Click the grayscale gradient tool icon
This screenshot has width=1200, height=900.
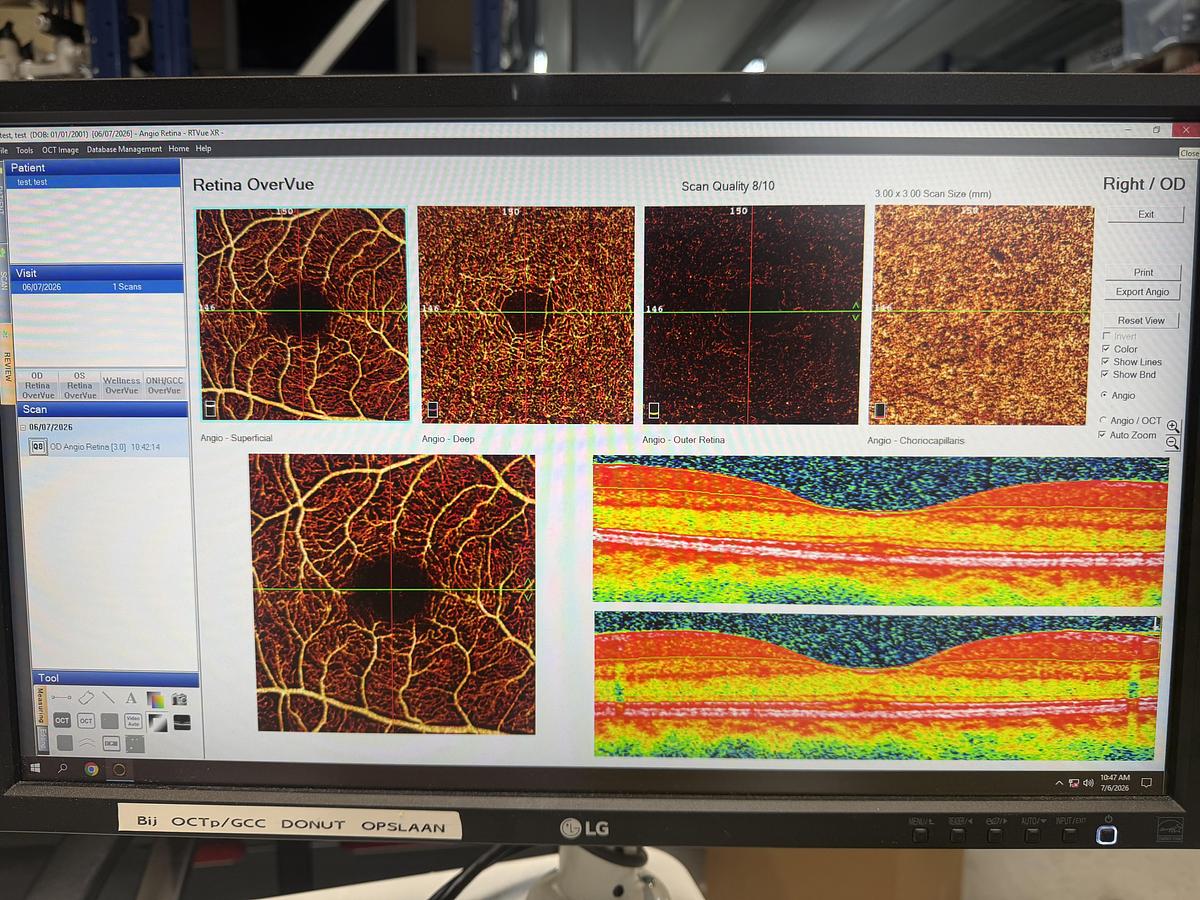point(158,723)
